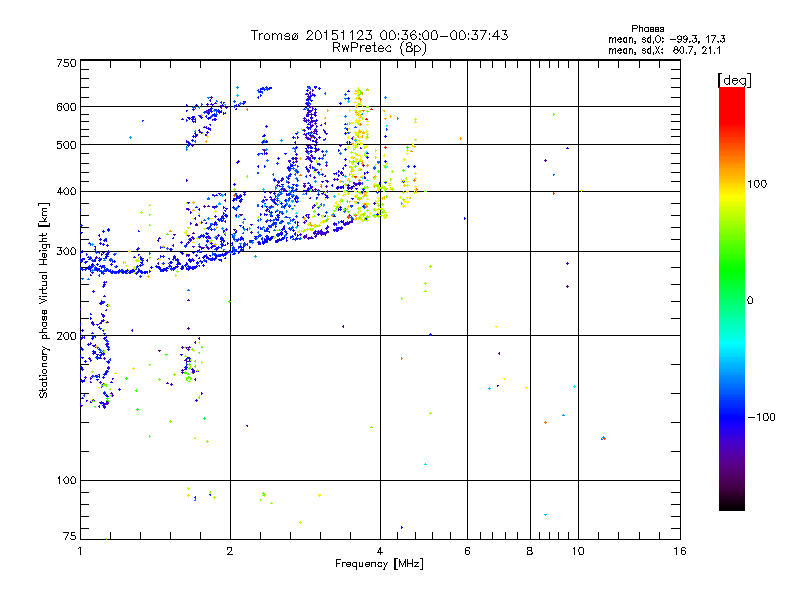Click the "mean, sd,O: -99.3, 17.3" line

click(x=666, y=39)
